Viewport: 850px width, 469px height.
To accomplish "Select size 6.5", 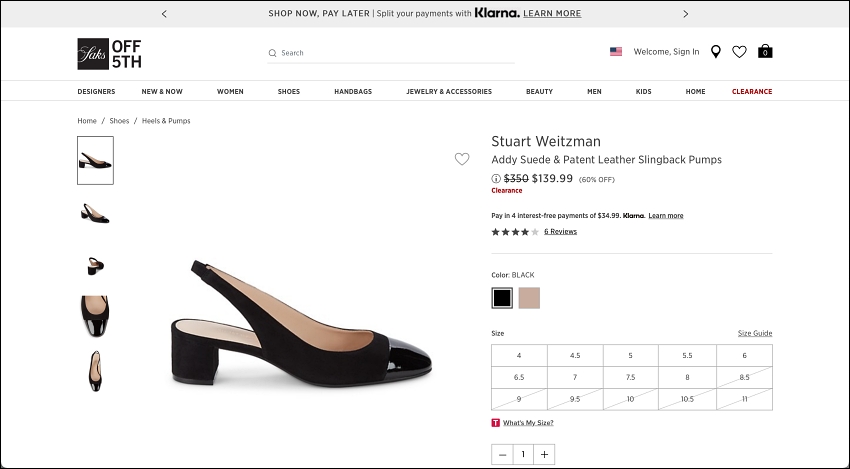I will click(519, 377).
